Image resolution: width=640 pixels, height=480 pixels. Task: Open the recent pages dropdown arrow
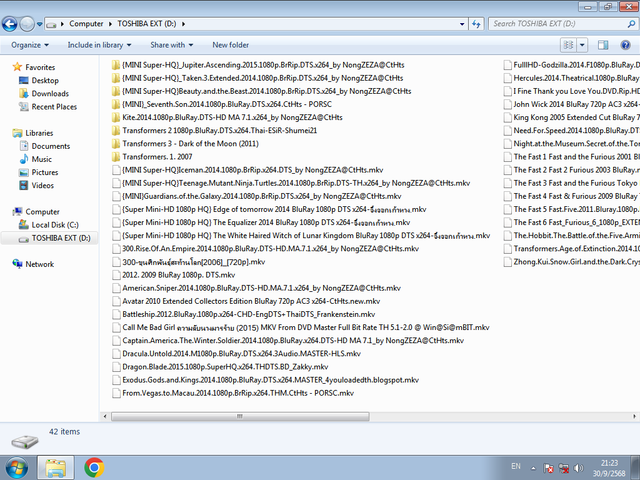40,24
